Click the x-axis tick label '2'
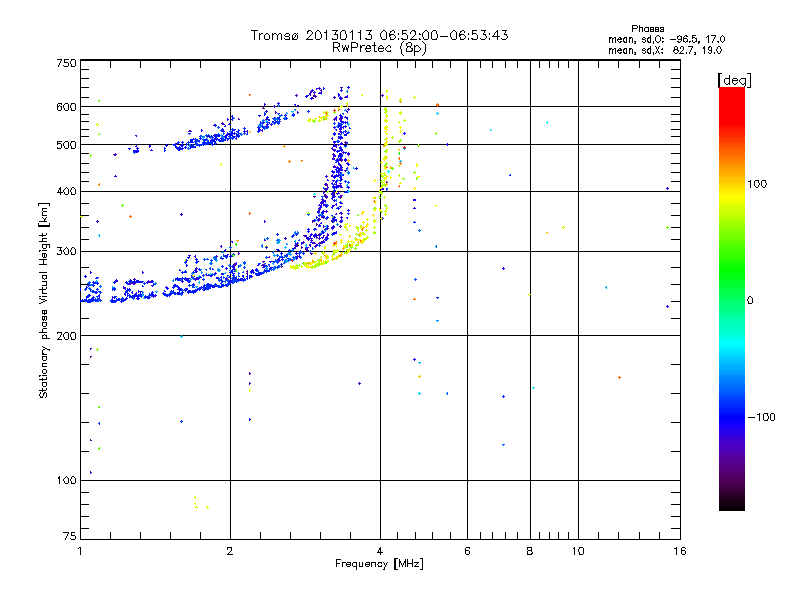This screenshot has width=800, height=600. click(230, 551)
